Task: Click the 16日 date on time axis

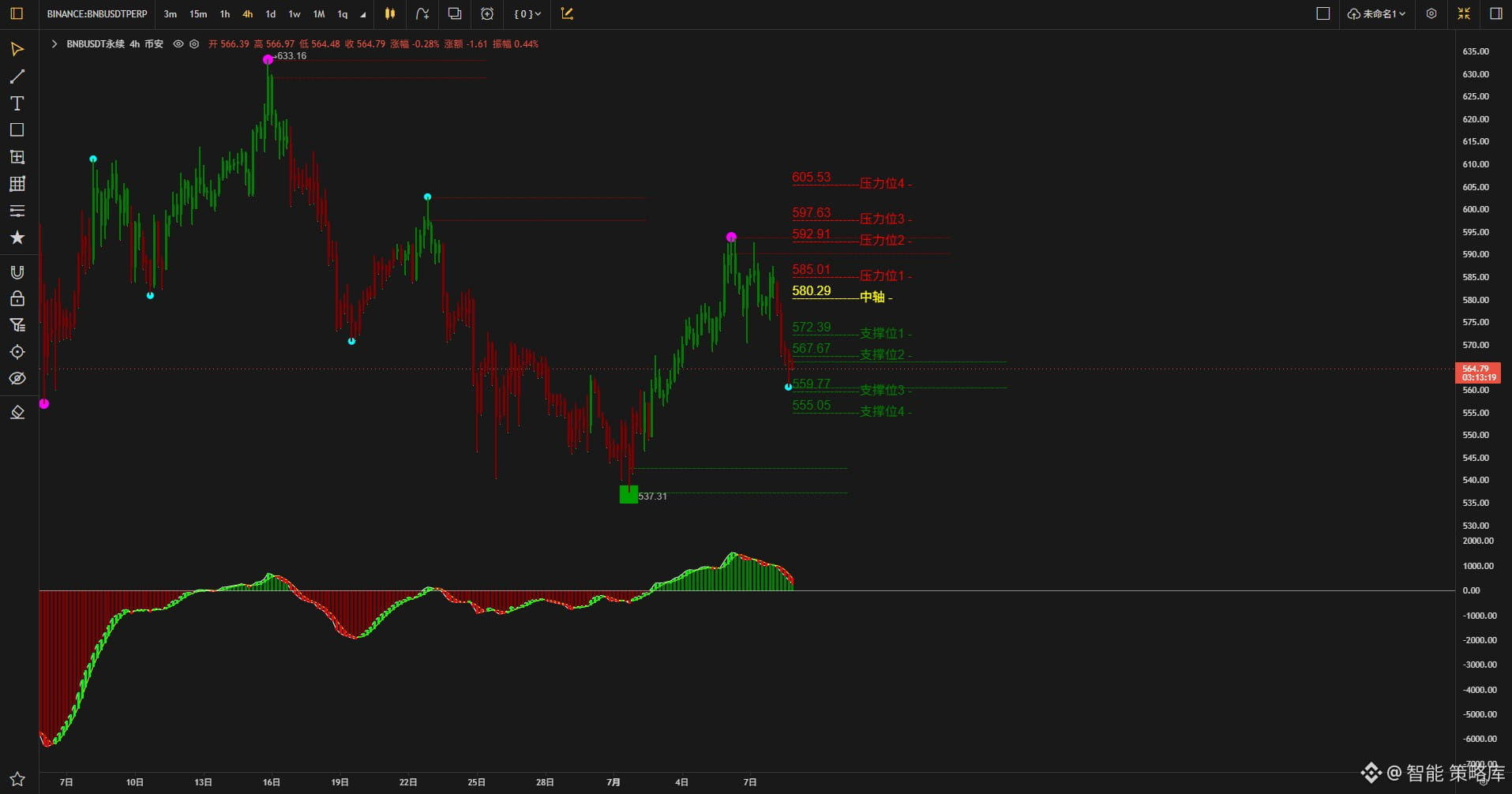Action: (272, 782)
